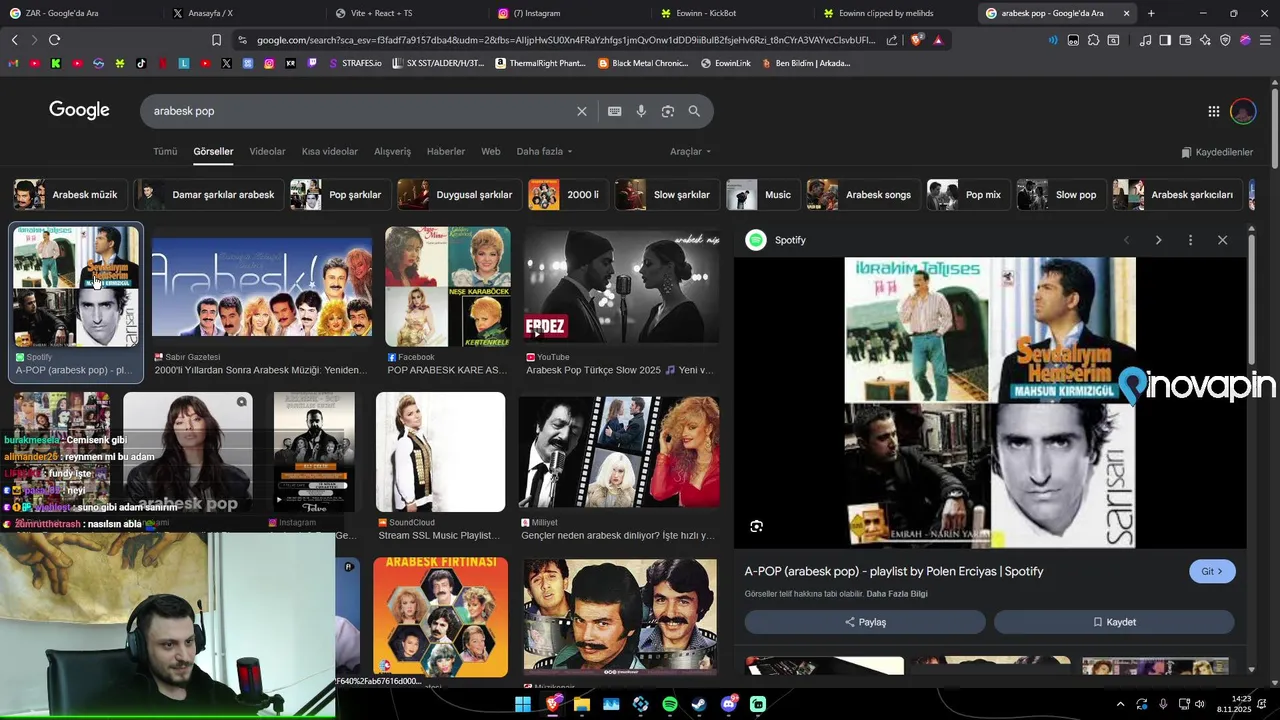Click the Git button in preview panel
1280x720 pixels.
(x=1212, y=571)
